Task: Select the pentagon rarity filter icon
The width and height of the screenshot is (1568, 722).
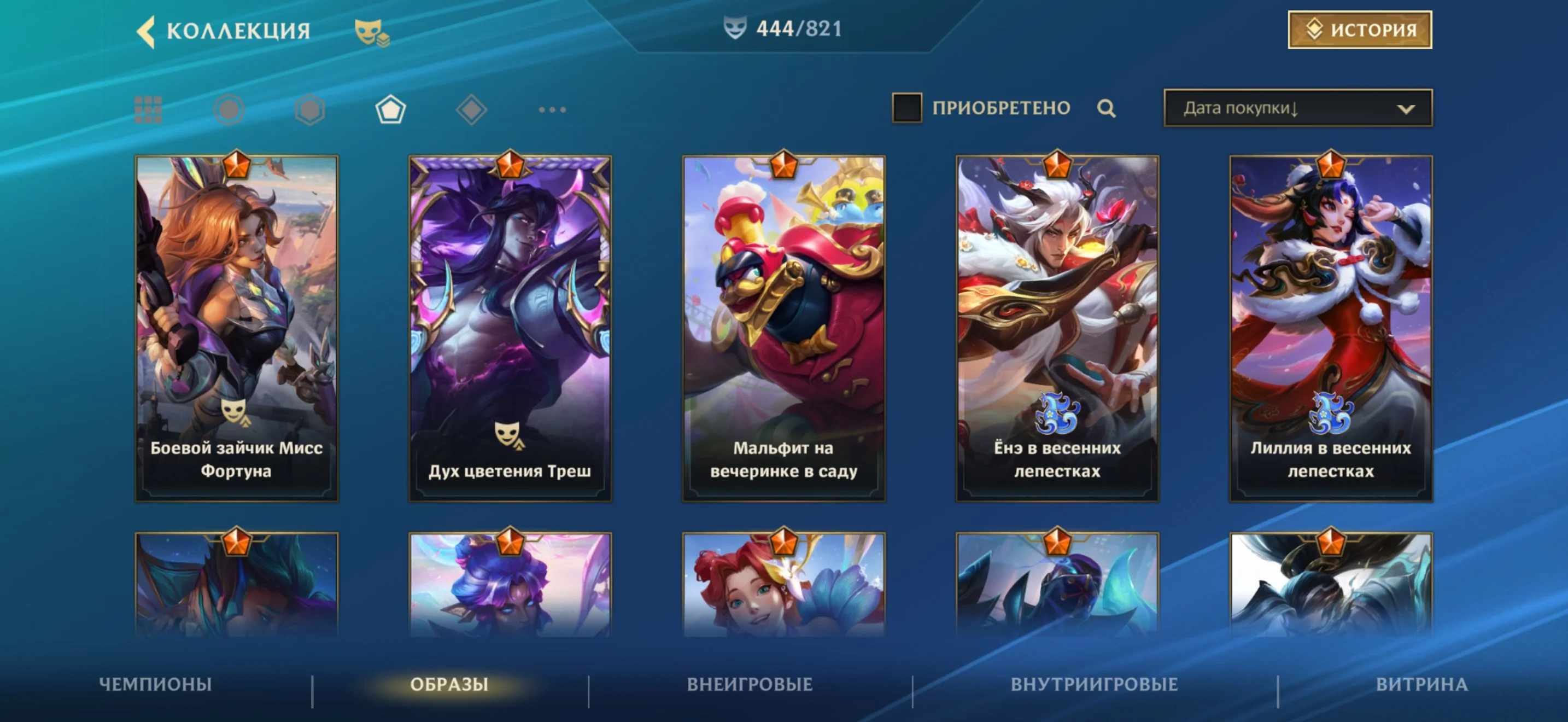Action: click(390, 109)
